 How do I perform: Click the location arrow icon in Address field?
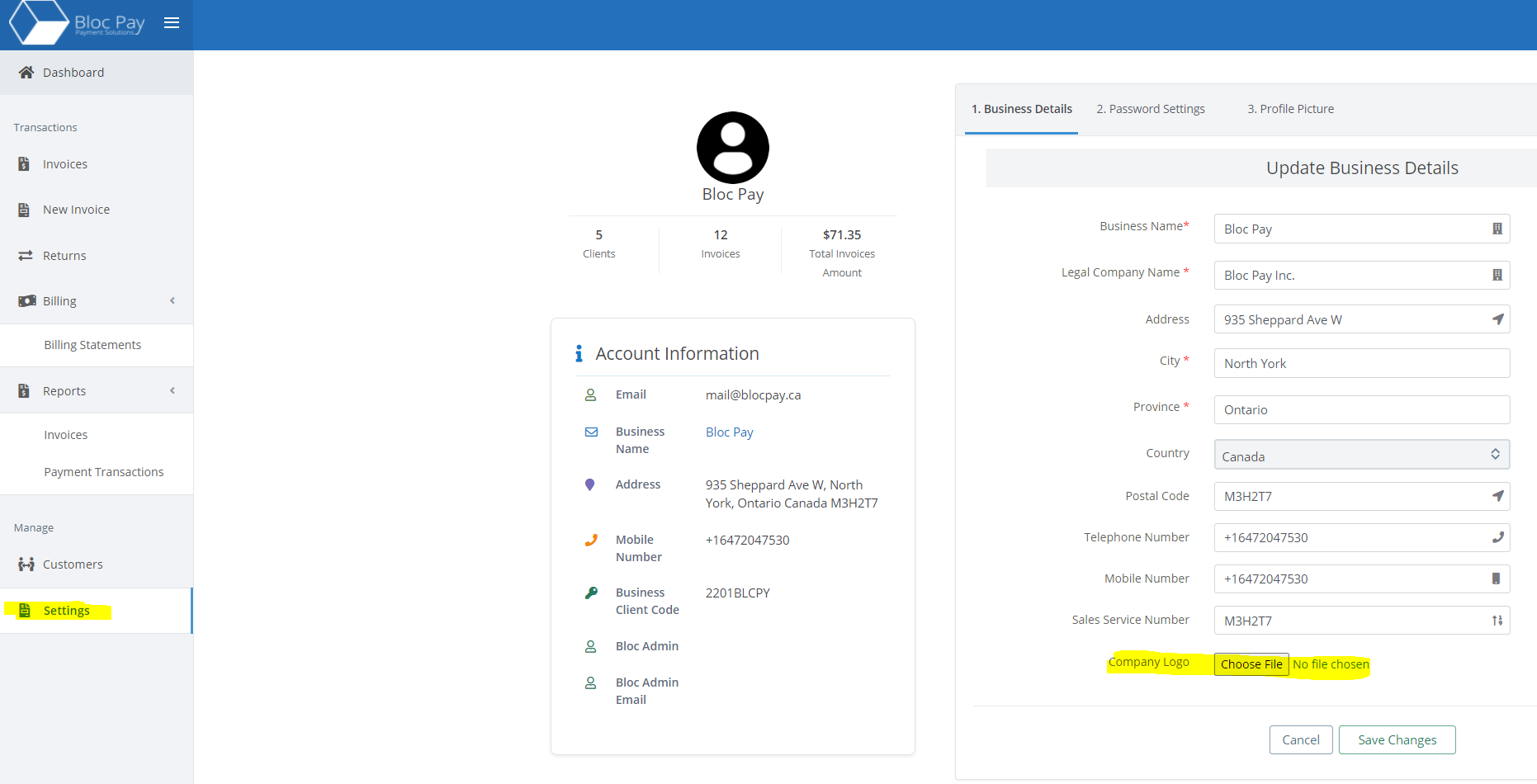[1499, 319]
